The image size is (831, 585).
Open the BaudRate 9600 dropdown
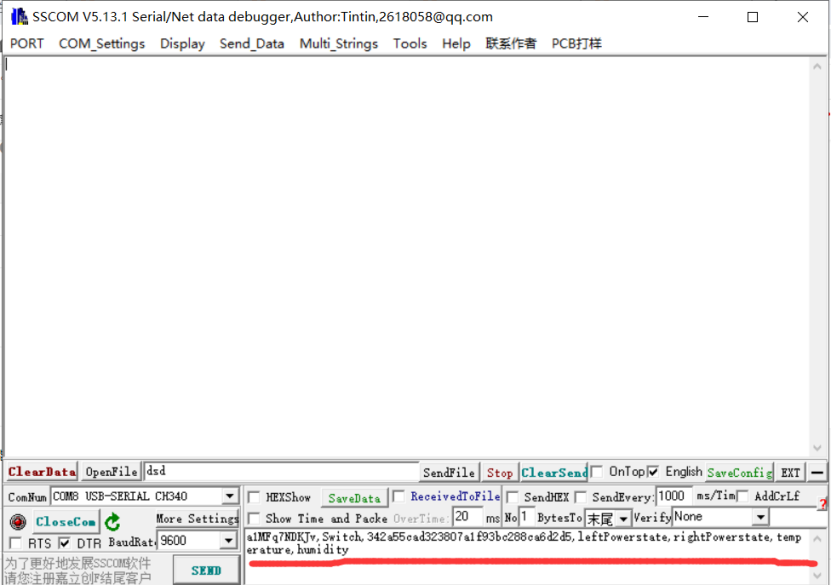point(228,540)
